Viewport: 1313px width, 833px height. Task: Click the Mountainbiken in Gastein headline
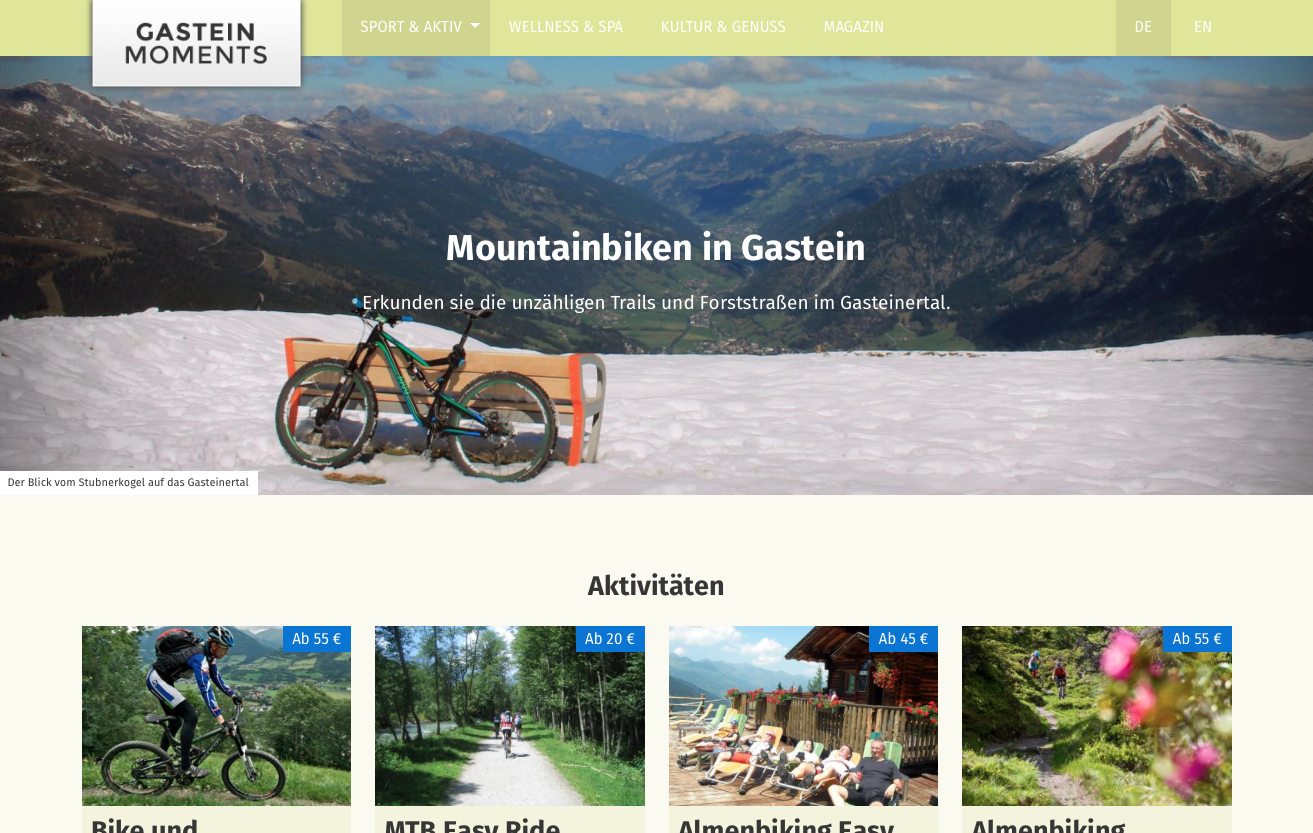pyautogui.click(x=656, y=248)
